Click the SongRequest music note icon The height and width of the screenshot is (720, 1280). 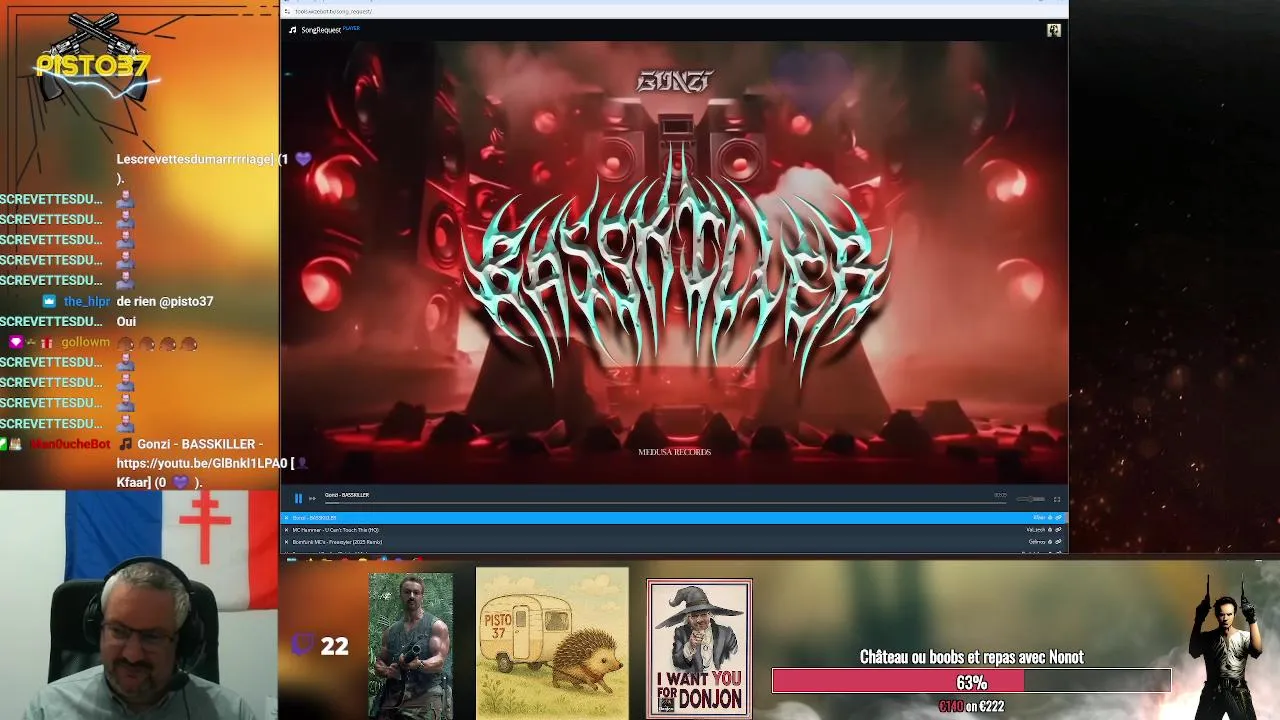click(293, 30)
